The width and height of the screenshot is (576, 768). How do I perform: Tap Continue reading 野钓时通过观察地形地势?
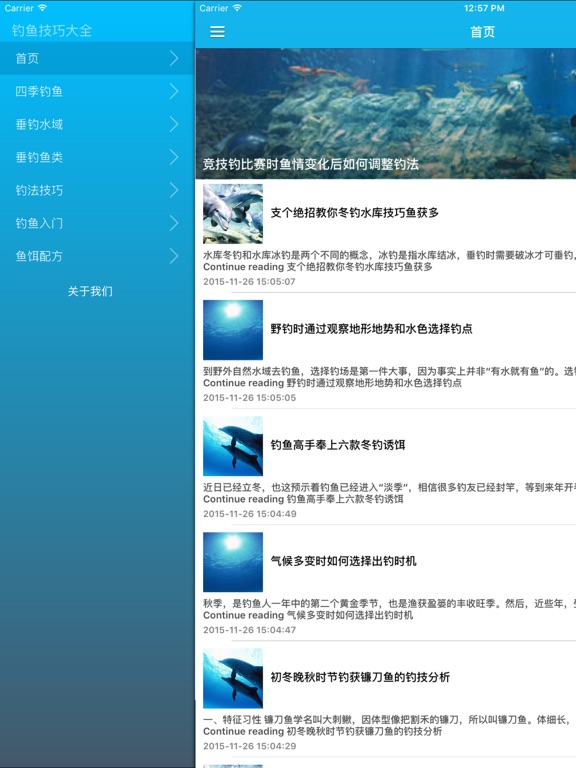(x=332, y=383)
